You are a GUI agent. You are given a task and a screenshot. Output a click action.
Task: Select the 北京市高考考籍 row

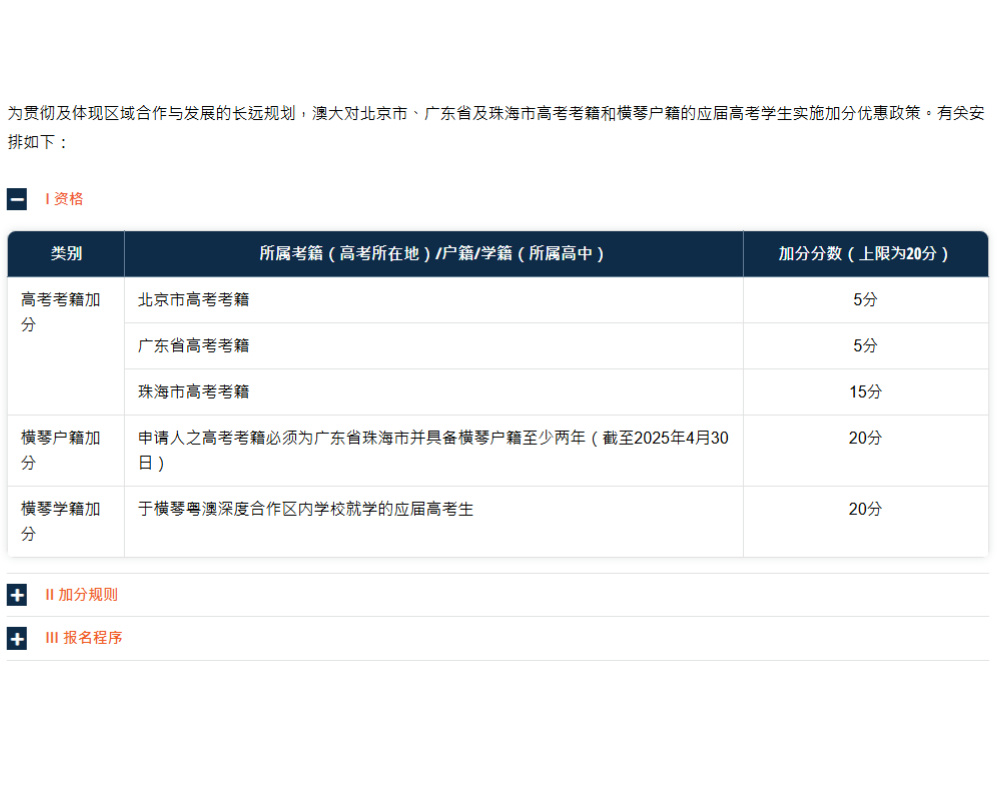pyautogui.click(x=194, y=300)
